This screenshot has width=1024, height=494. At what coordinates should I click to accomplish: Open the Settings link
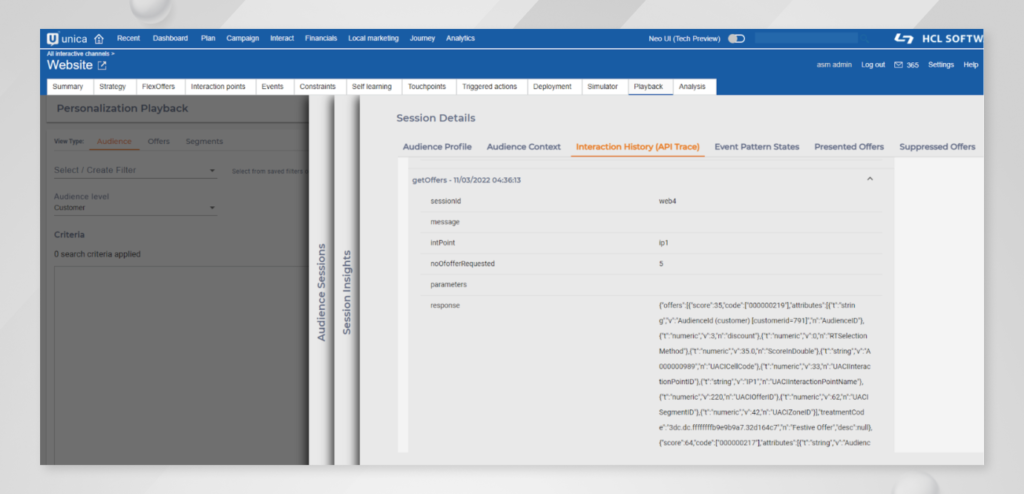pyautogui.click(x=940, y=65)
